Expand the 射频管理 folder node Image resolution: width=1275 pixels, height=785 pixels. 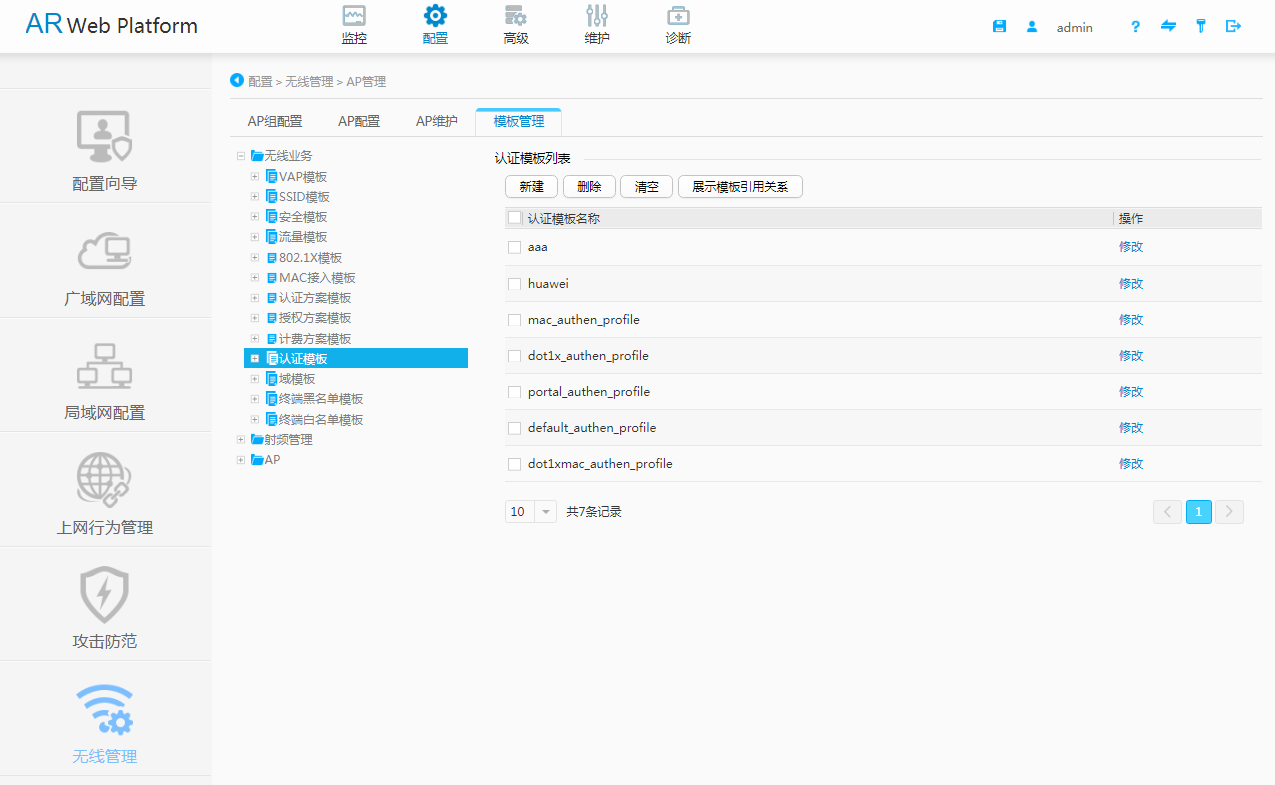[241, 439]
